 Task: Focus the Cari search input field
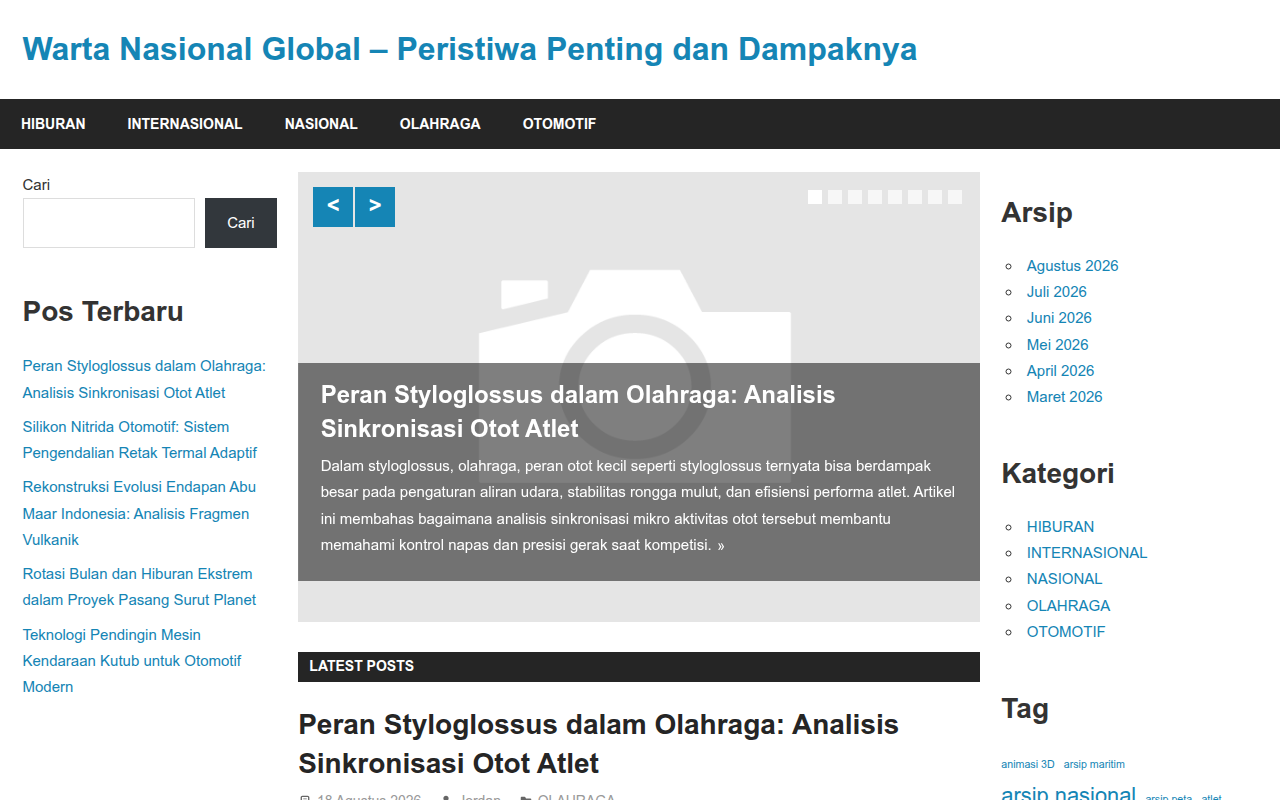click(109, 223)
